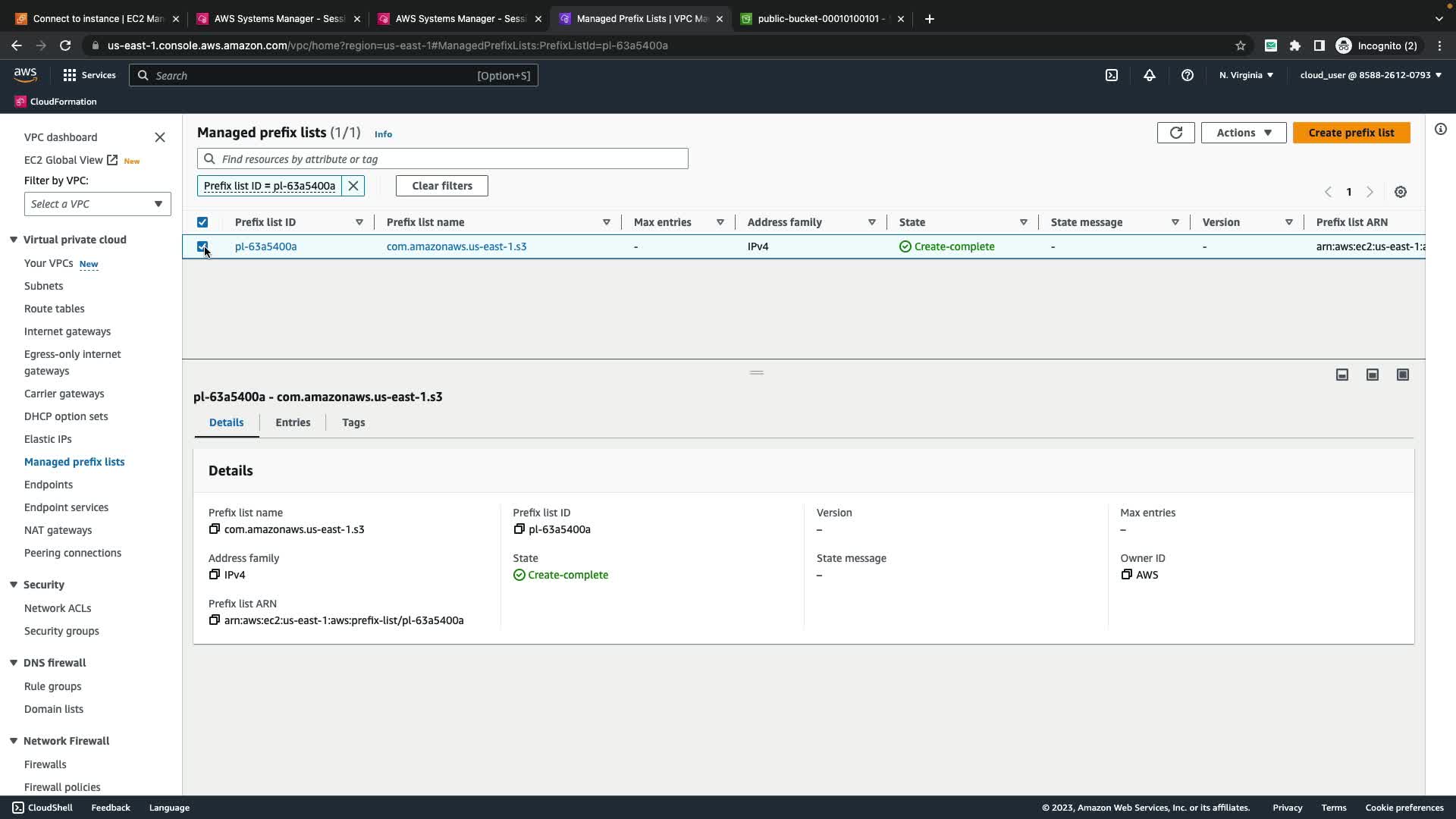Image resolution: width=1456 pixels, height=819 pixels.
Task: Switch to the Tags tab
Action: click(x=353, y=422)
